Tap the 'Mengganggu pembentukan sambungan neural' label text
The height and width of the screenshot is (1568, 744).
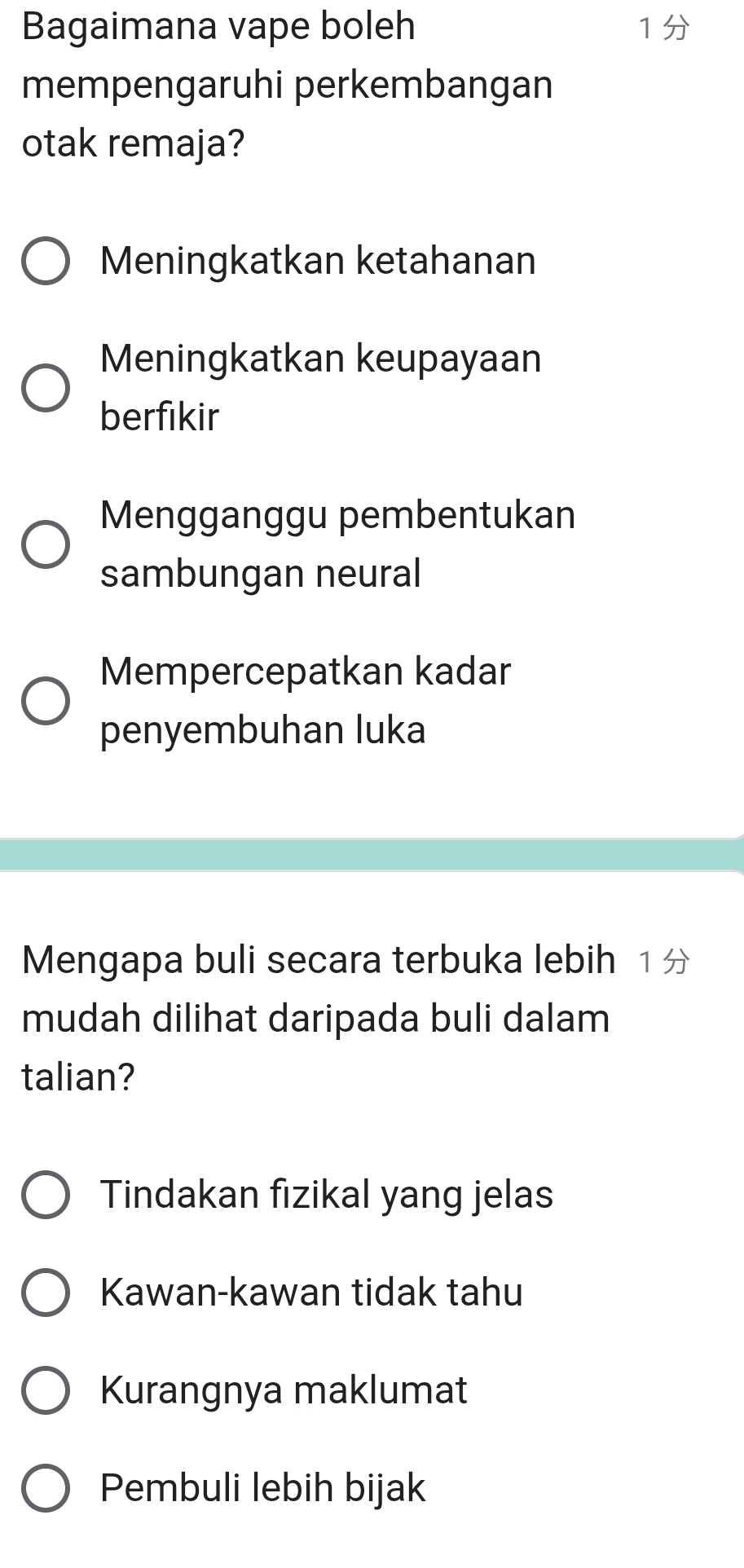tap(337, 544)
